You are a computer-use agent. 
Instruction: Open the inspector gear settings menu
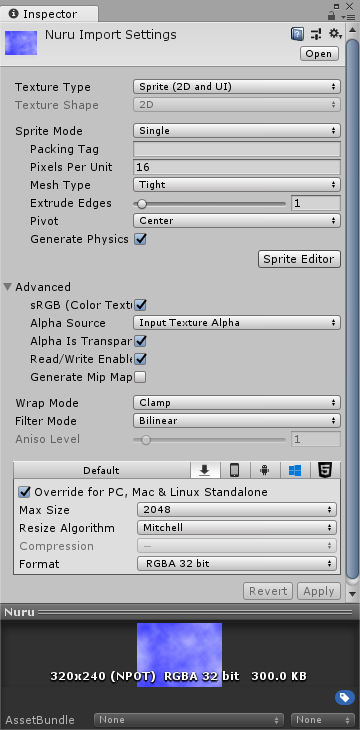tap(335, 34)
